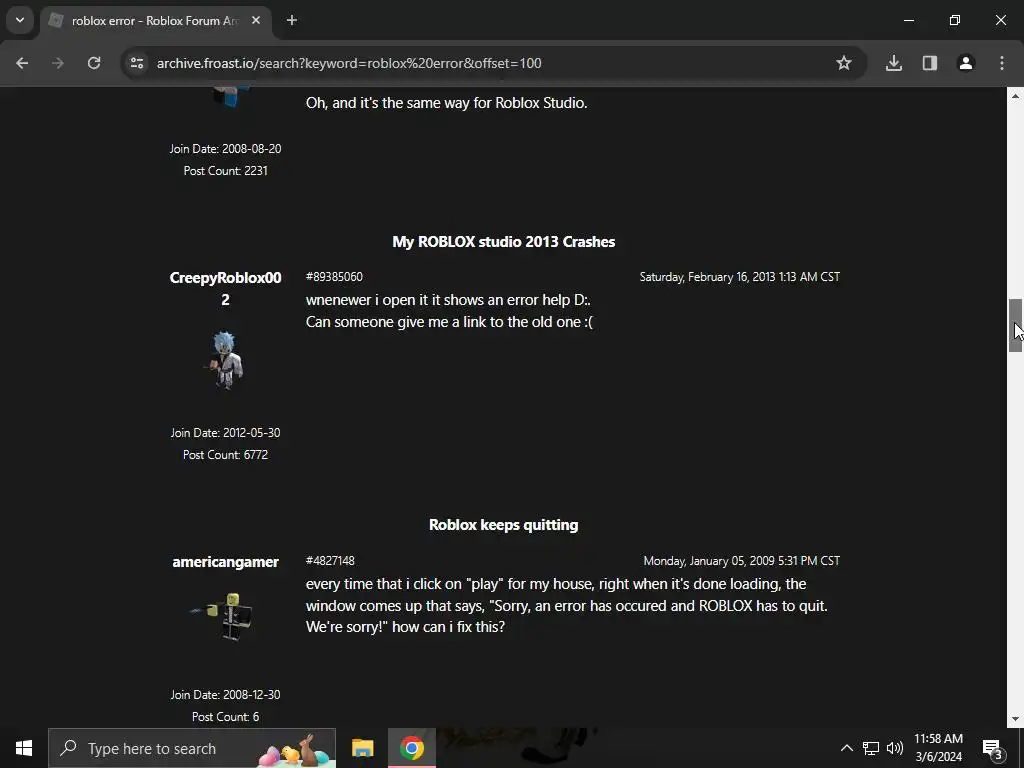Image resolution: width=1024 pixels, height=768 pixels.
Task: Click Post Count: 6772 text
Action: click(225, 455)
